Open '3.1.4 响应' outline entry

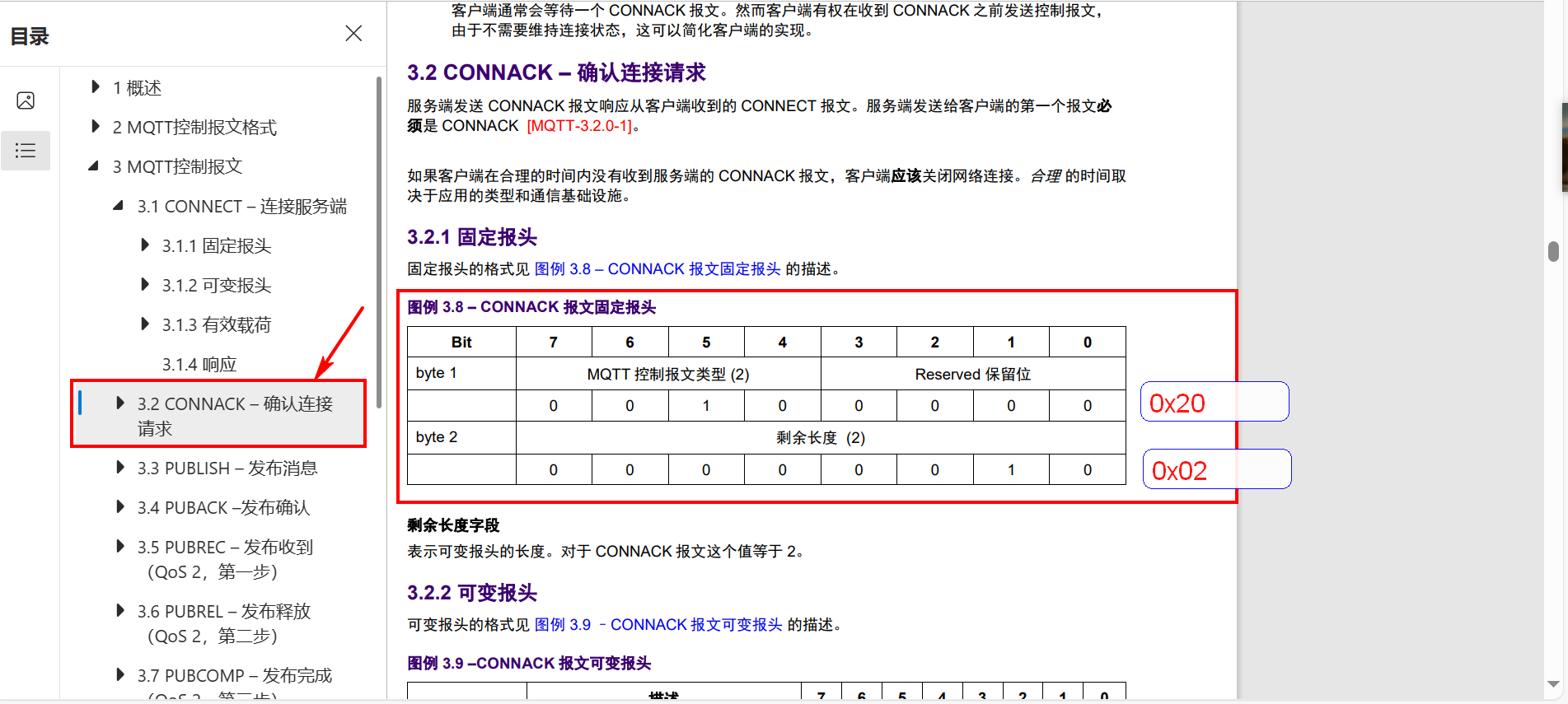199,365
